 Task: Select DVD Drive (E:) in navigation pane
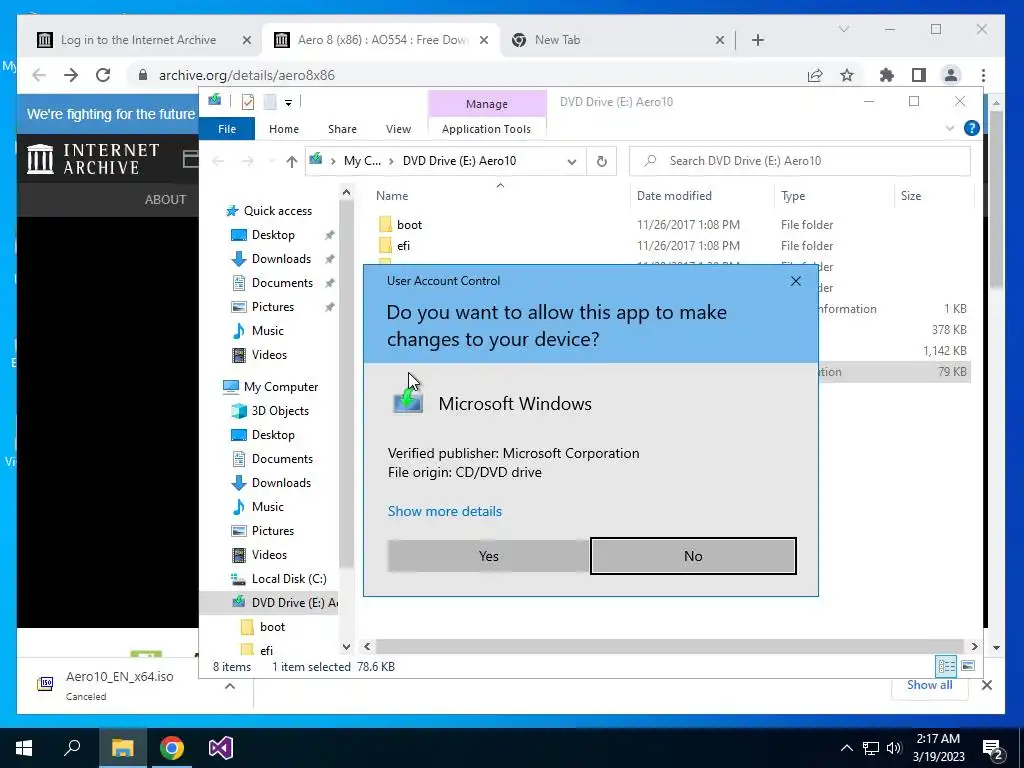[294, 603]
